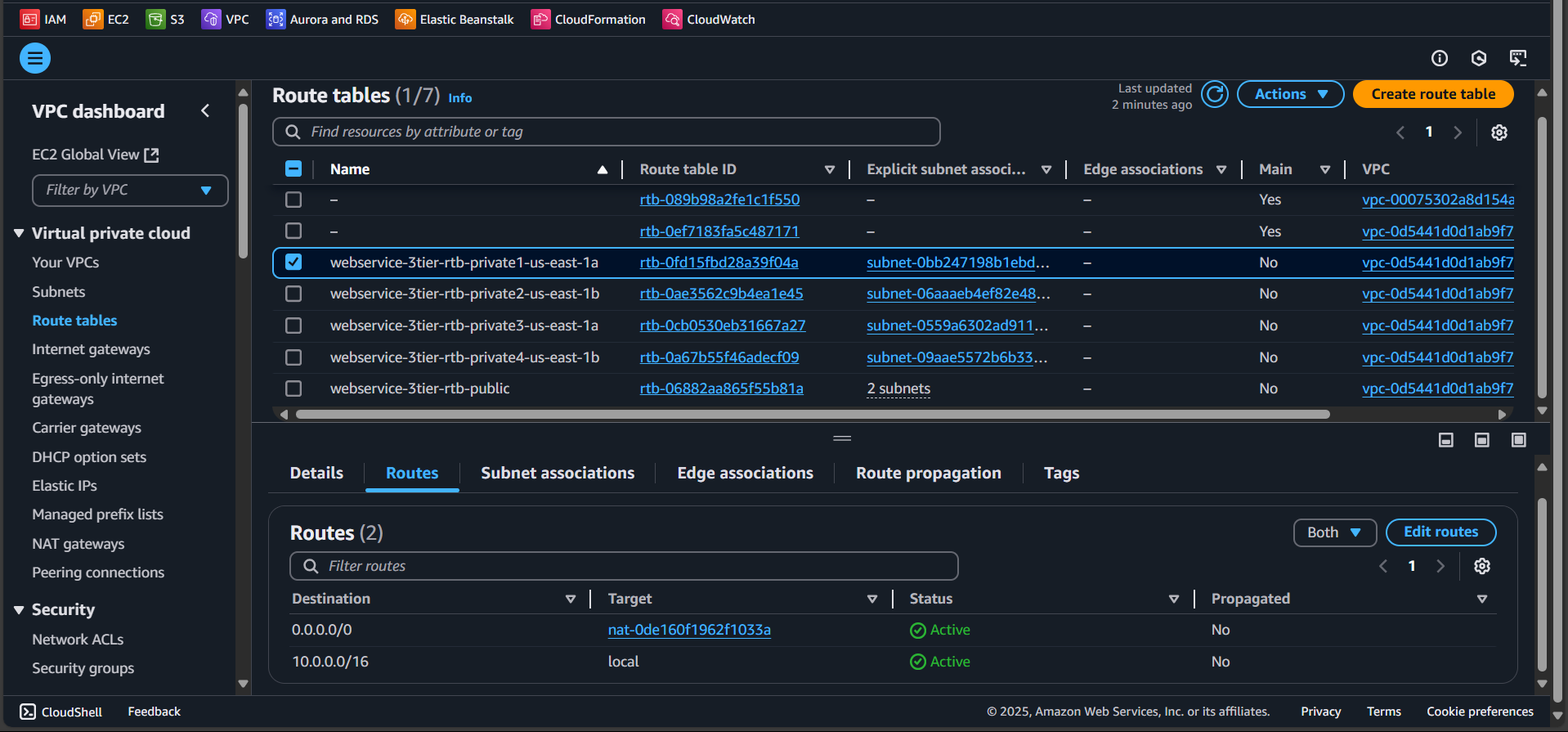
Task: Open VPC service shortcut icon
Action: [211, 19]
